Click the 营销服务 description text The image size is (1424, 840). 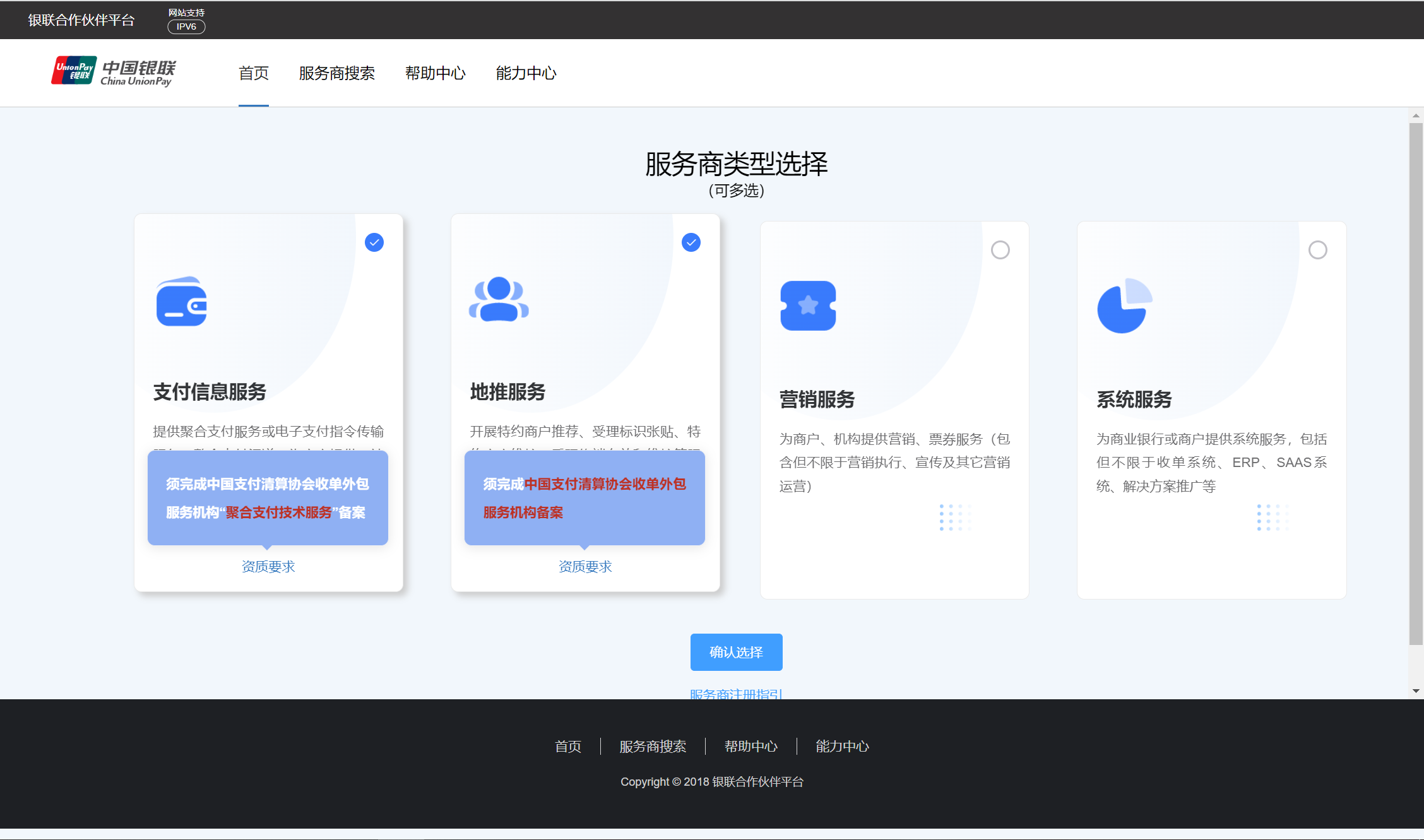click(x=895, y=463)
